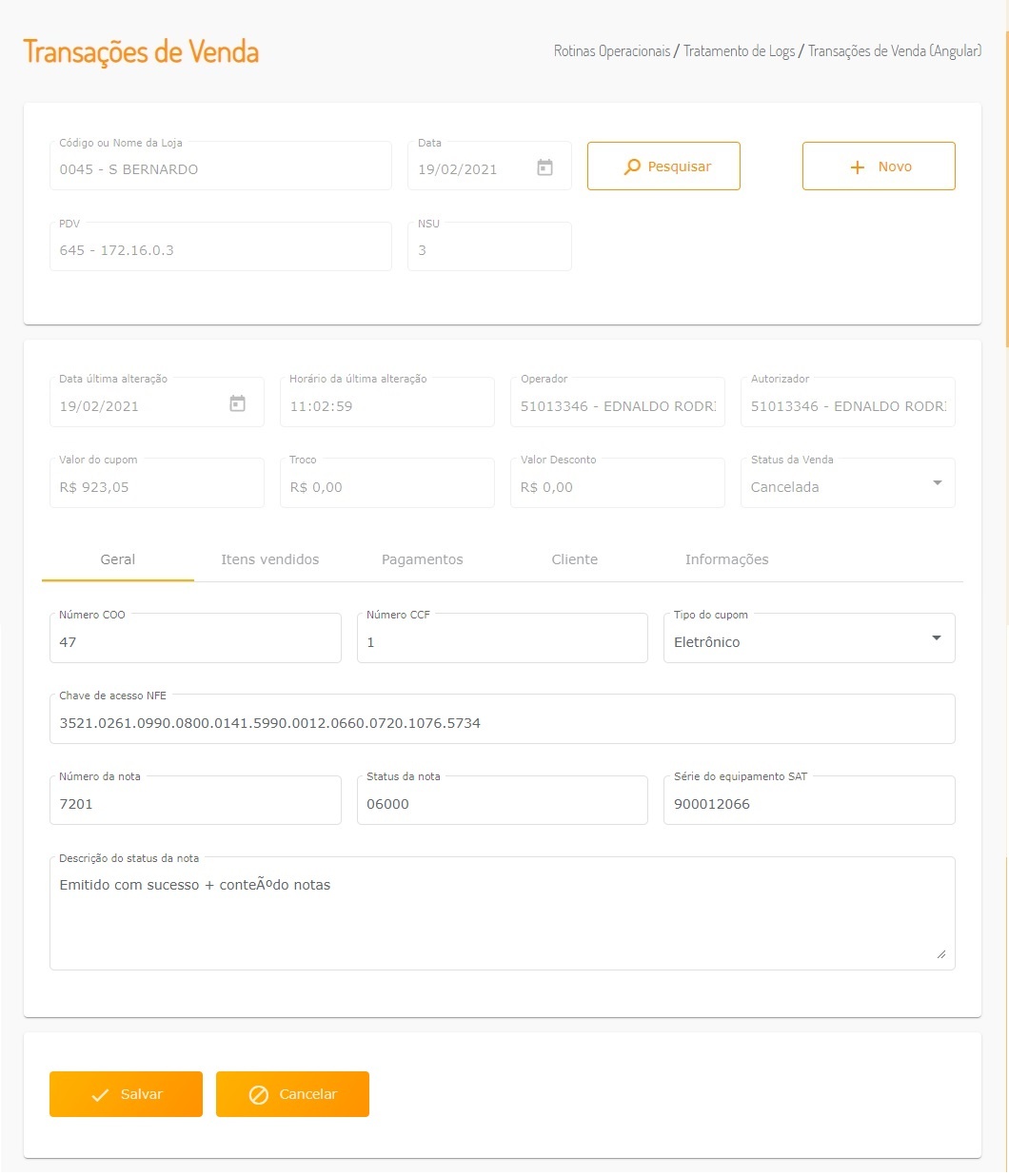Click the Série do equipamento SAT field

click(809, 804)
